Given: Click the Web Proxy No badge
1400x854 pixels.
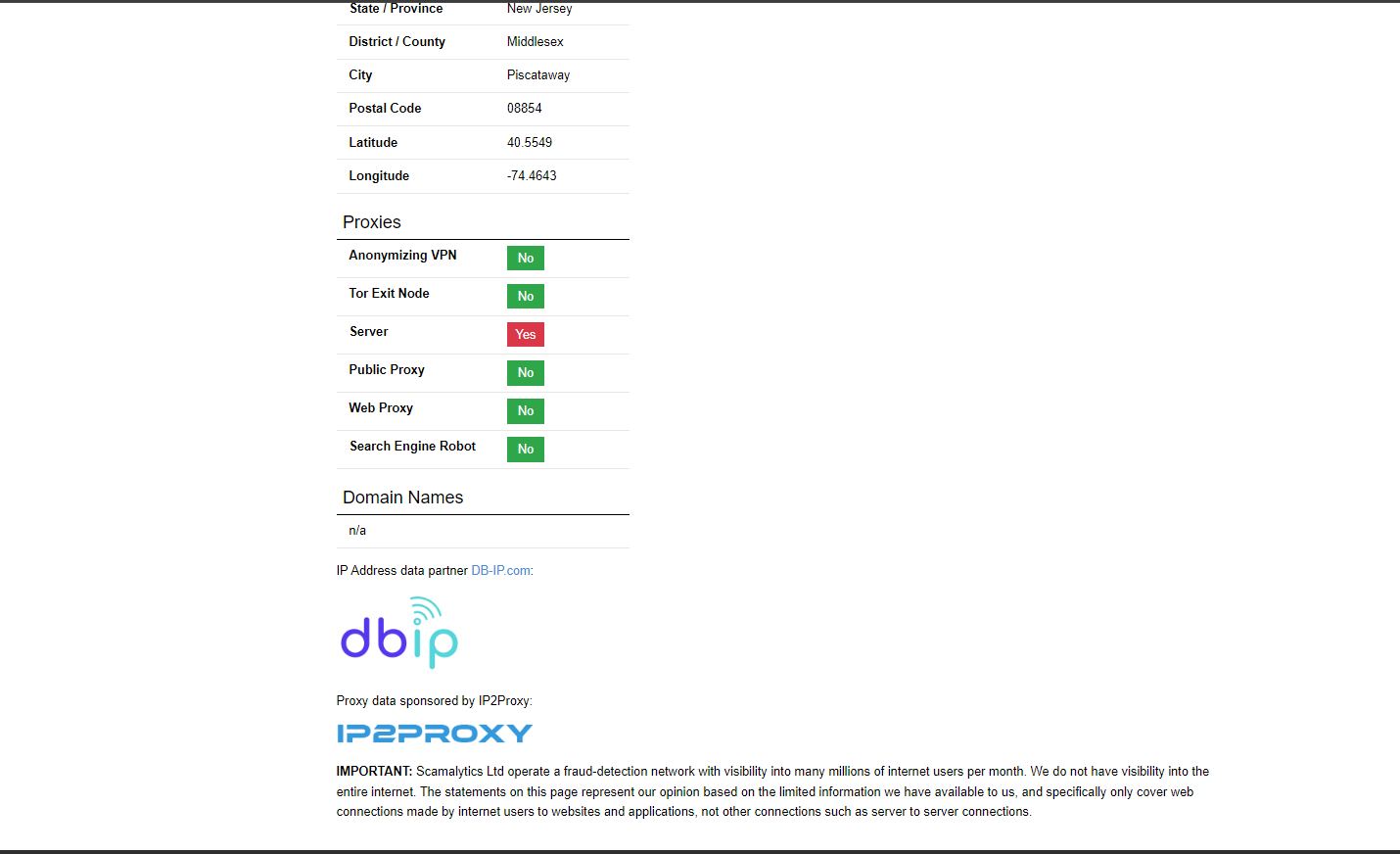Looking at the screenshot, I should tap(525, 411).
